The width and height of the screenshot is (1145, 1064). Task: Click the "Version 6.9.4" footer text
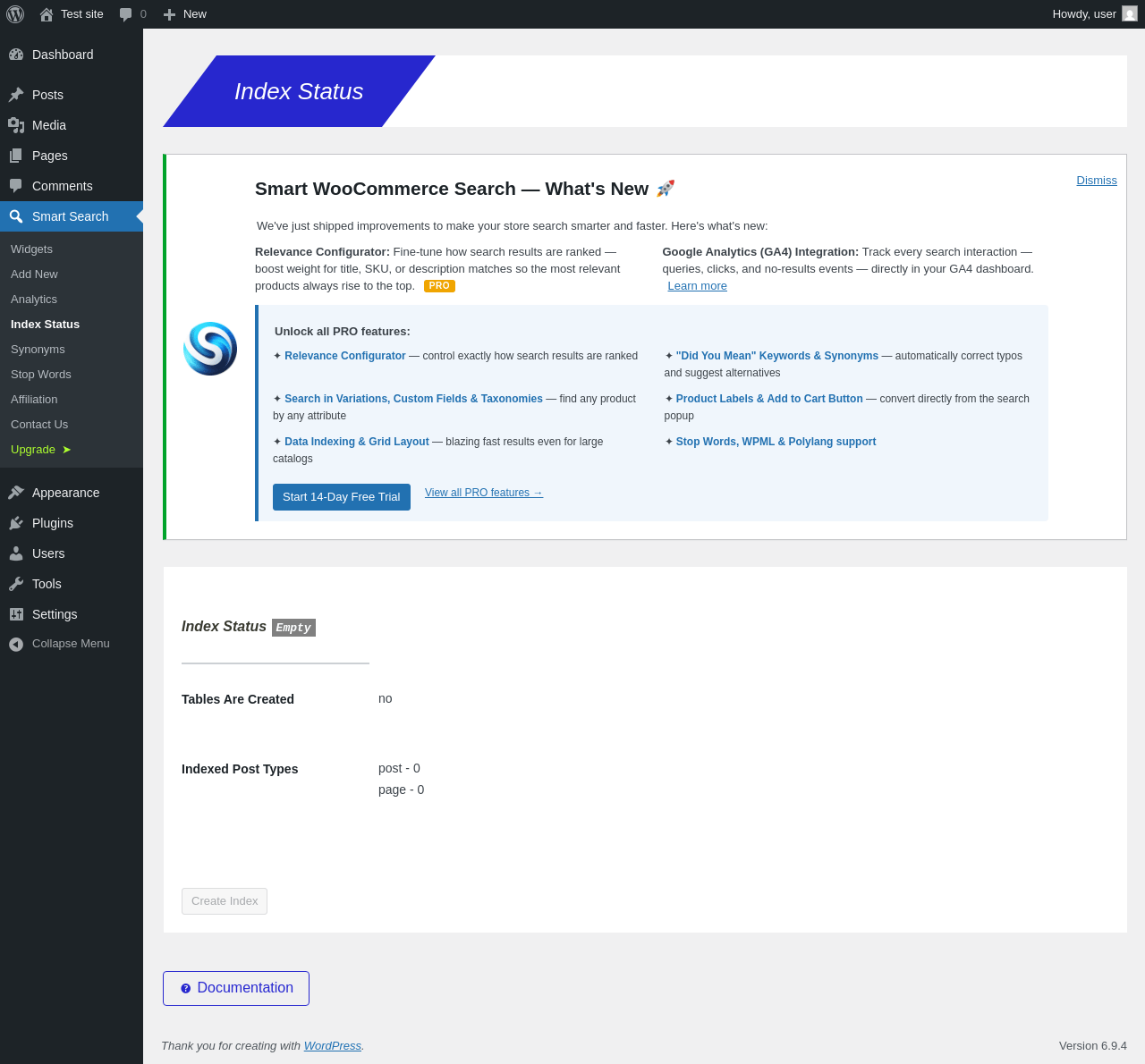[1093, 1045]
